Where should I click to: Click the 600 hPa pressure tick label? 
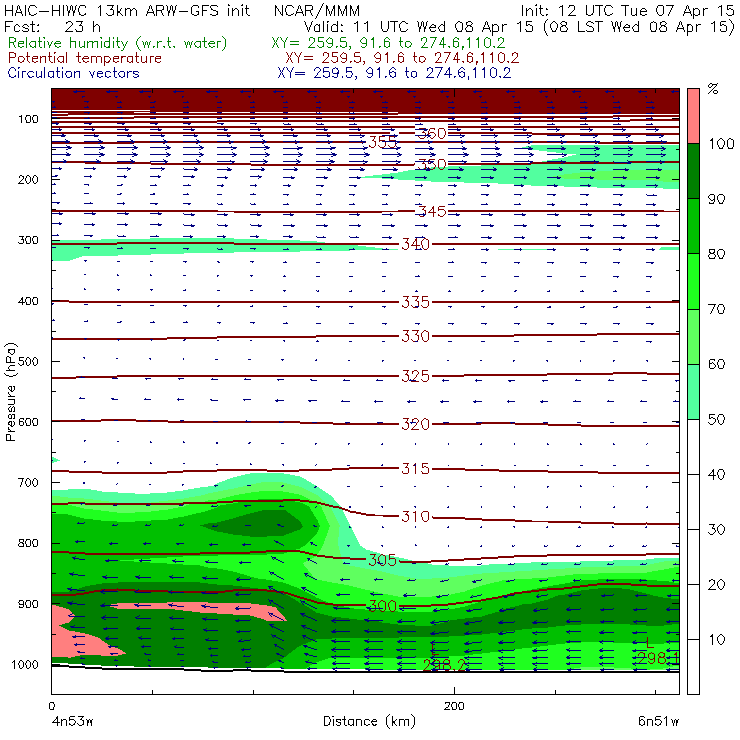tap(28, 421)
